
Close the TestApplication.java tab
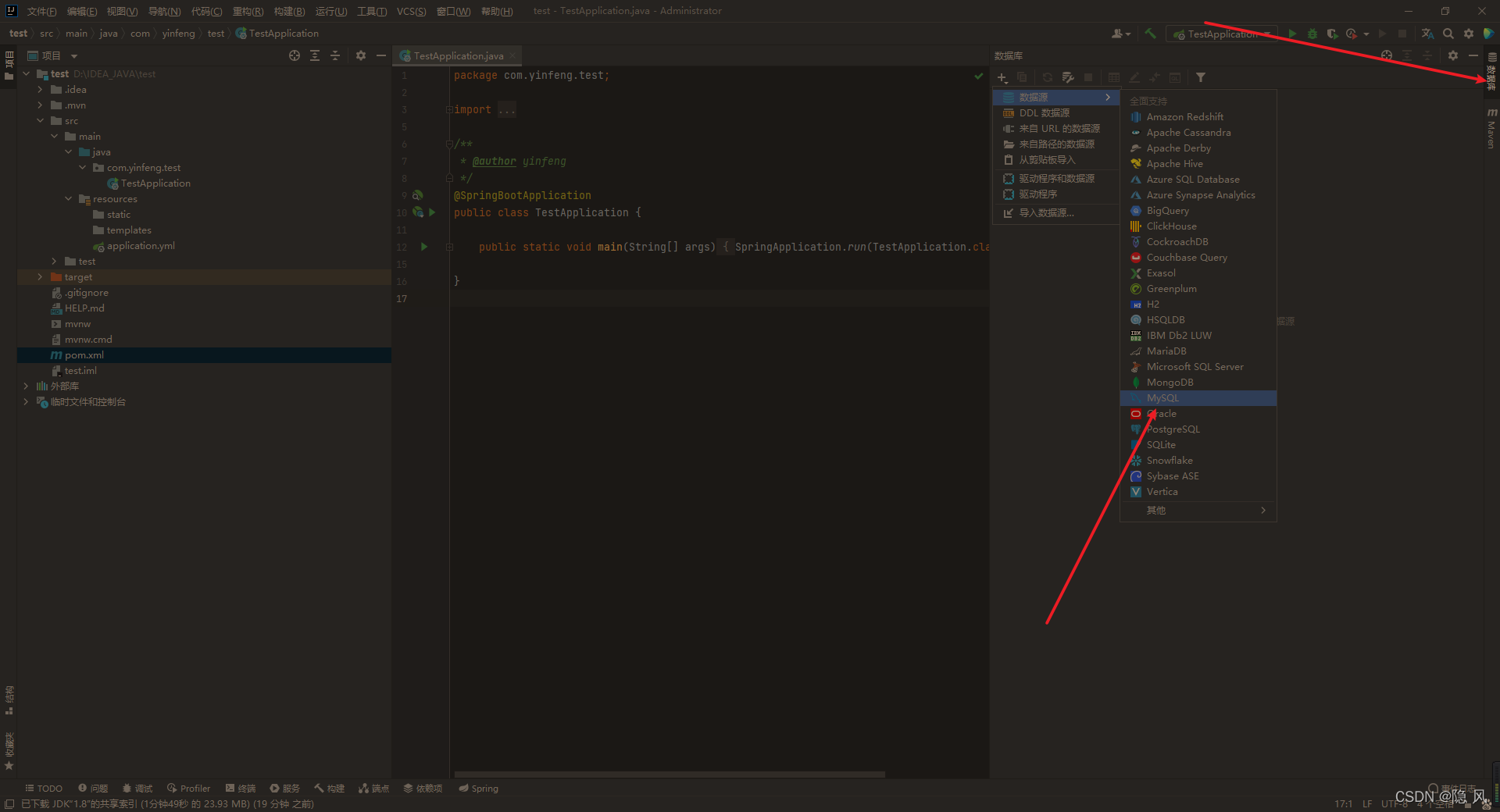512,55
